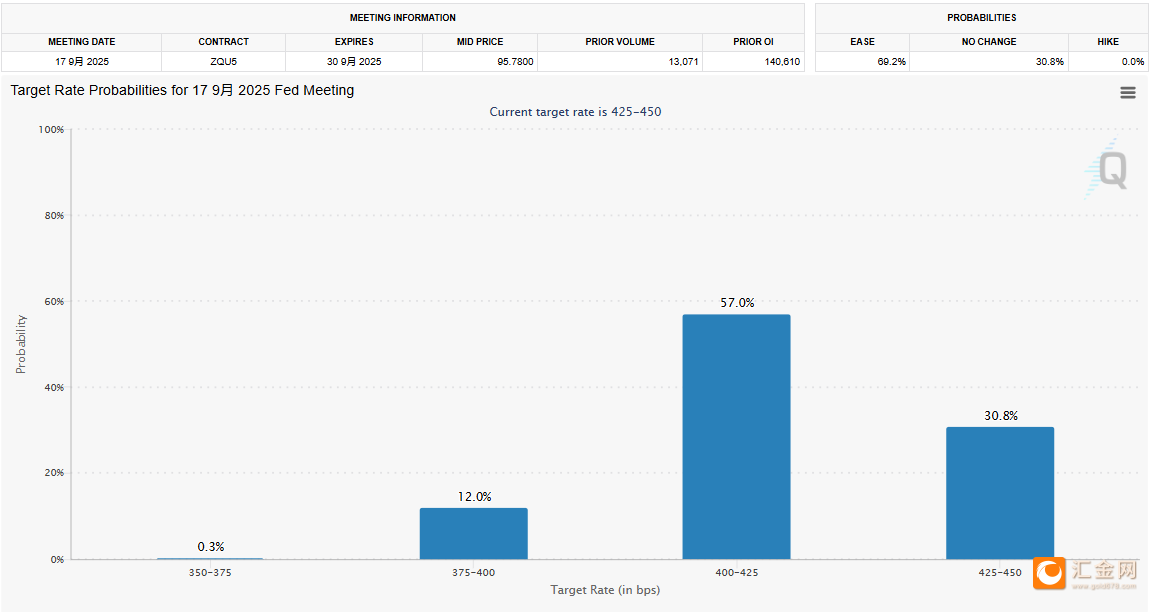Select the 30.8% bar for 425-450

coord(1000,493)
